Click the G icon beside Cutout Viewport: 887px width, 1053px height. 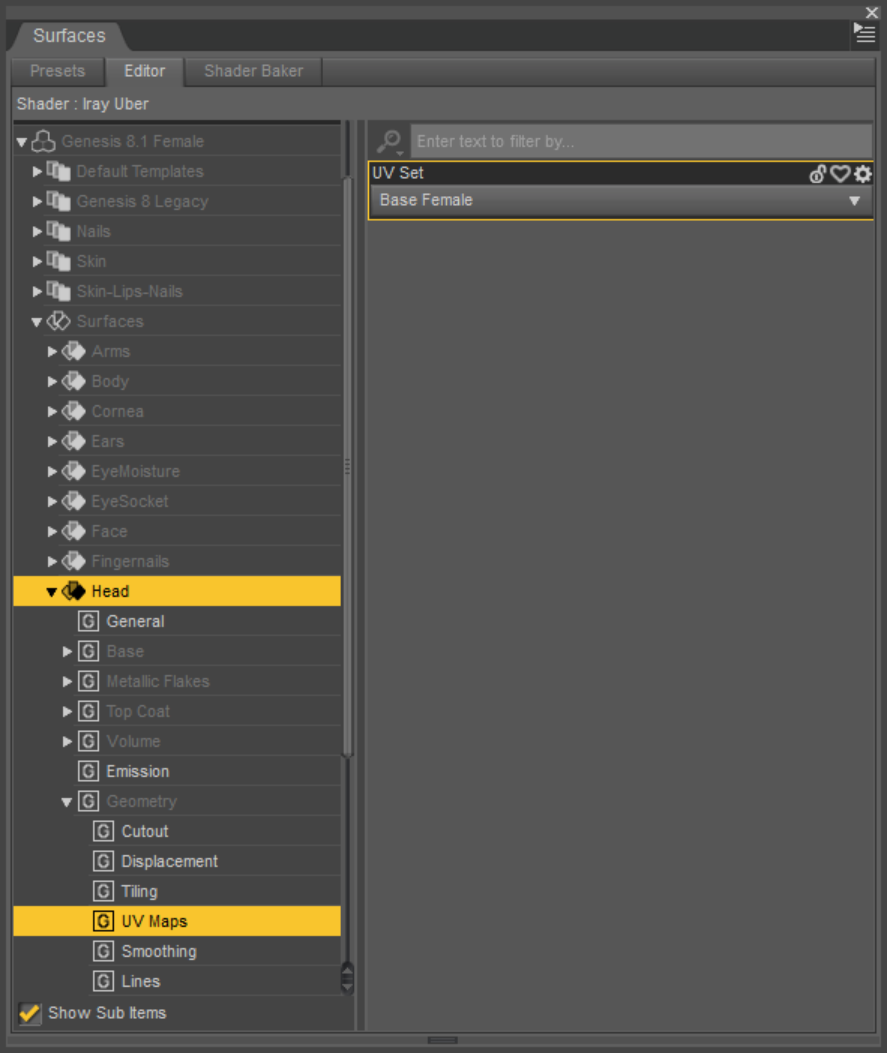tap(103, 831)
